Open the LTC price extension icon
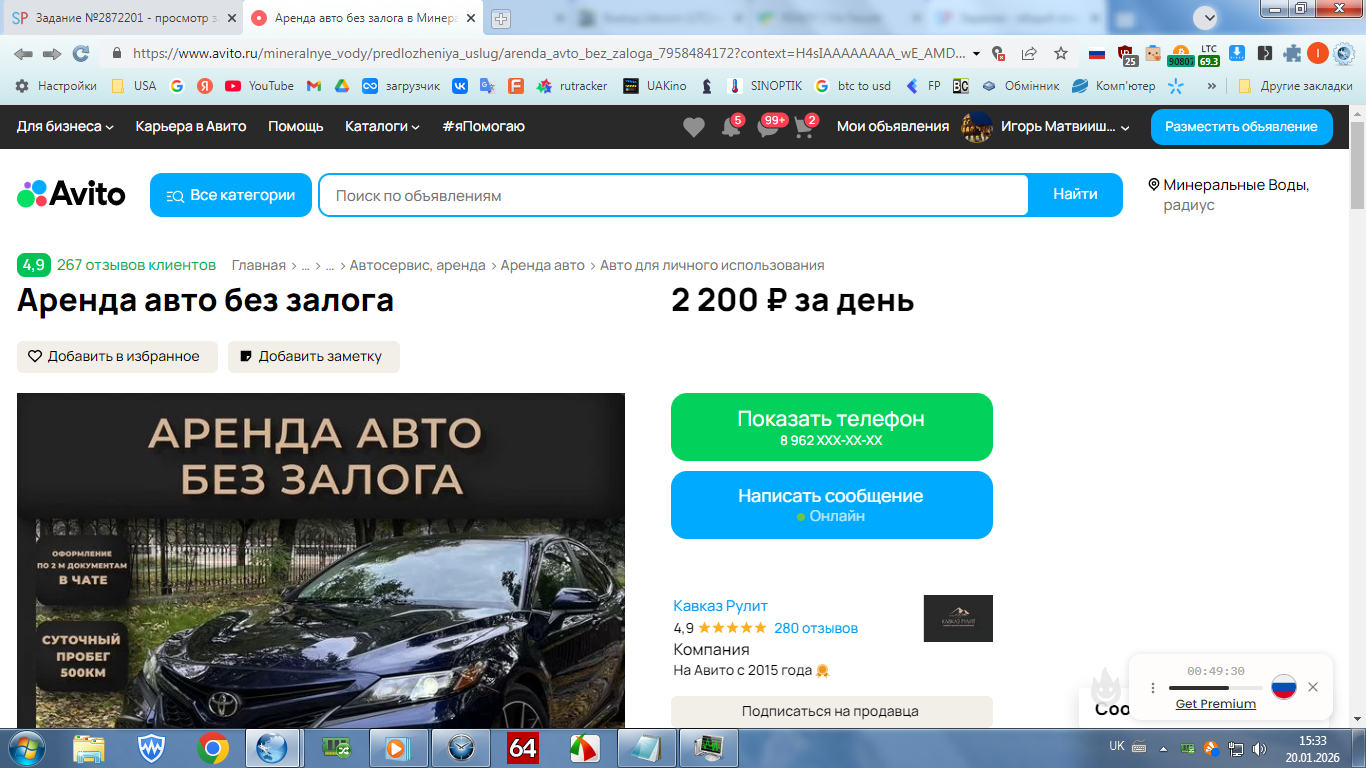 (1209, 55)
